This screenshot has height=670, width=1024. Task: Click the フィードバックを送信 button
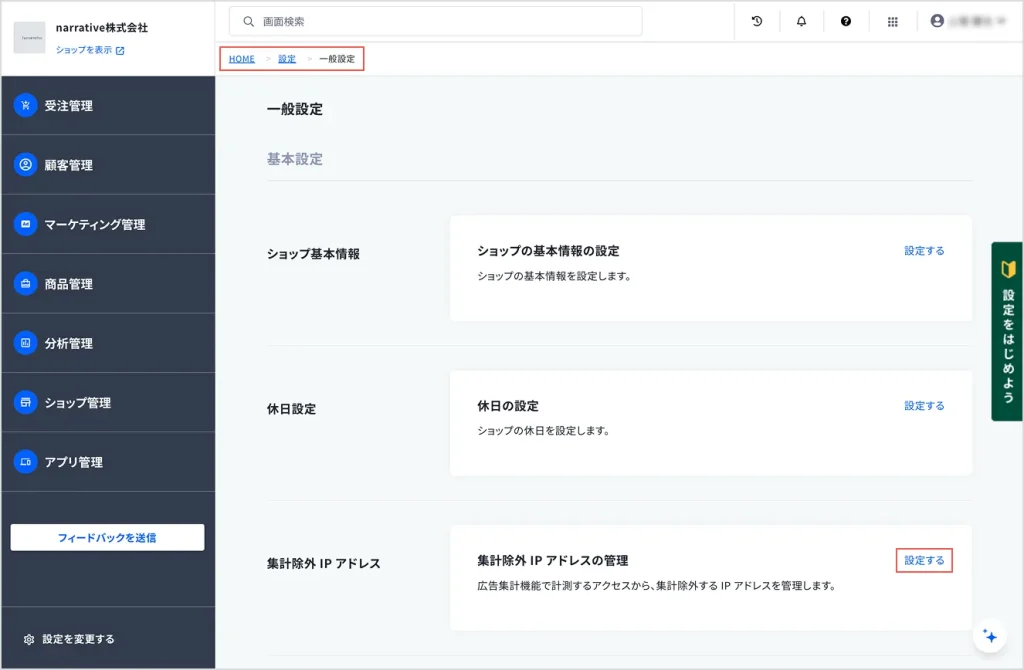[107, 537]
